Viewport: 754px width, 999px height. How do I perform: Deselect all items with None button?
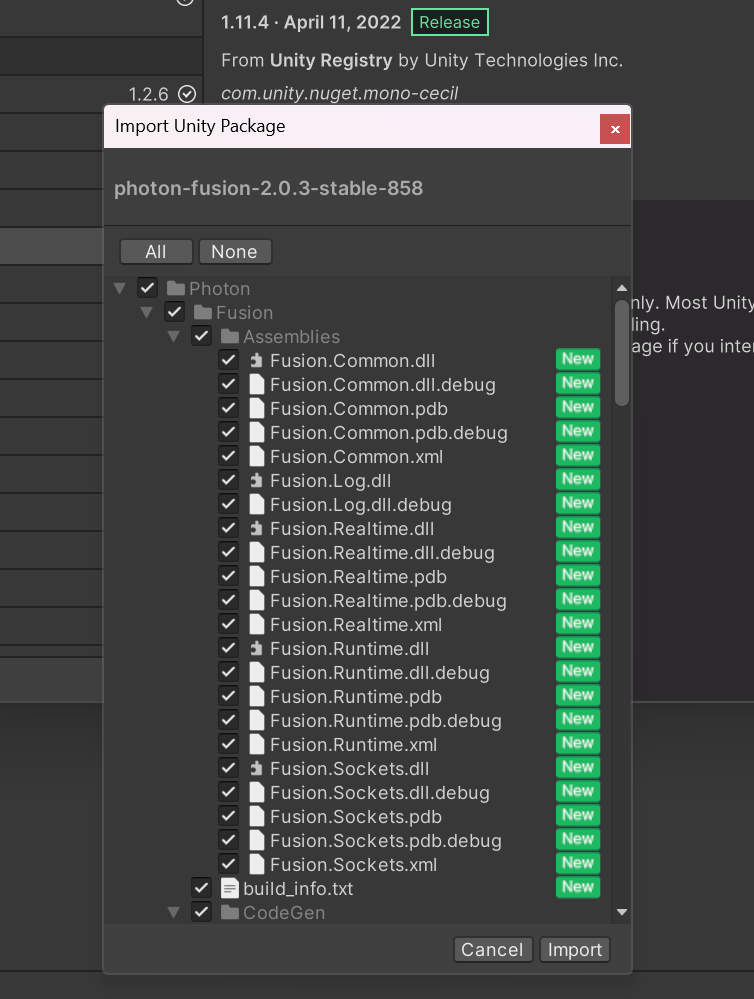click(x=235, y=252)
